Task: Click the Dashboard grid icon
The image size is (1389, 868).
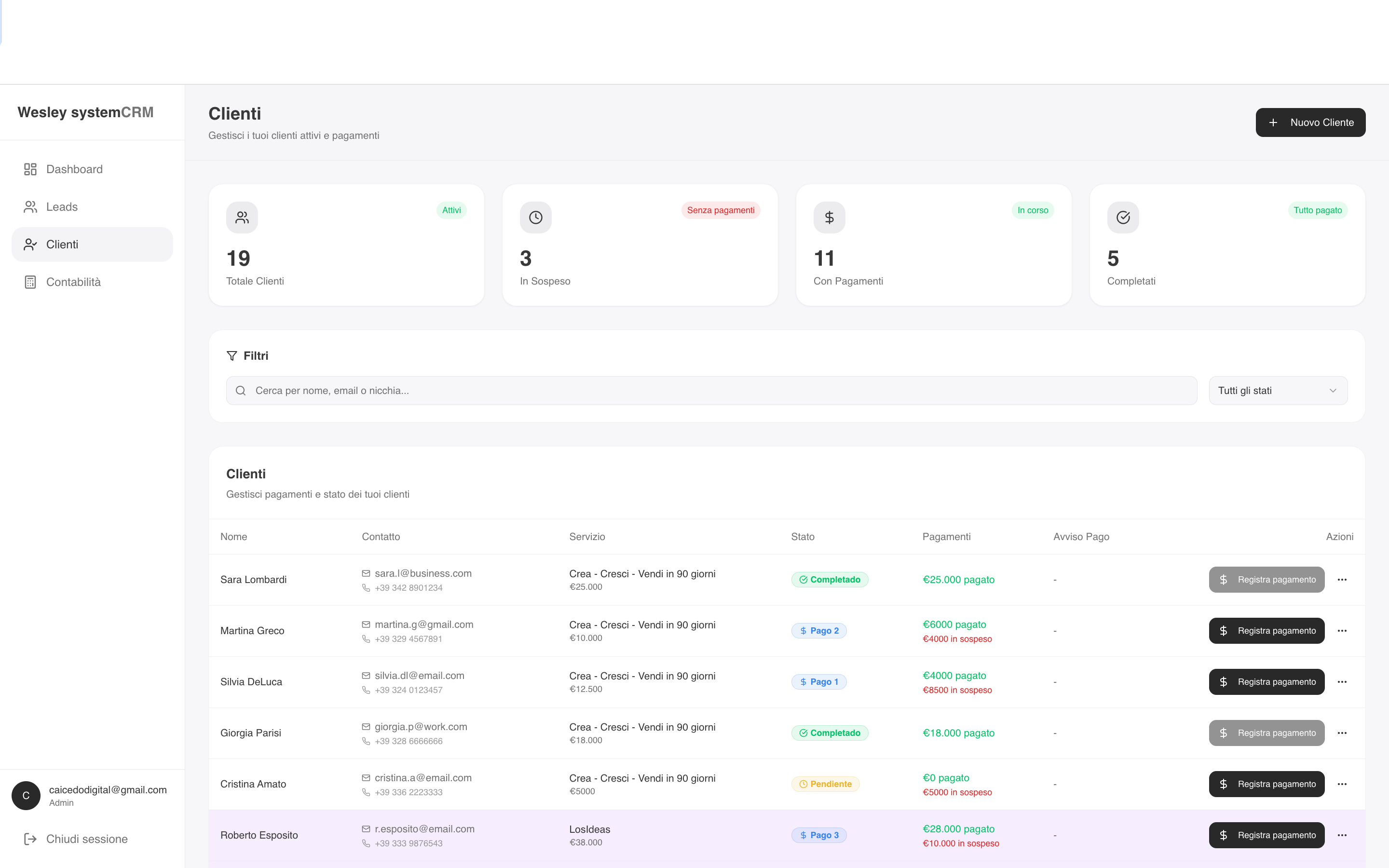Action: [30, 169]
